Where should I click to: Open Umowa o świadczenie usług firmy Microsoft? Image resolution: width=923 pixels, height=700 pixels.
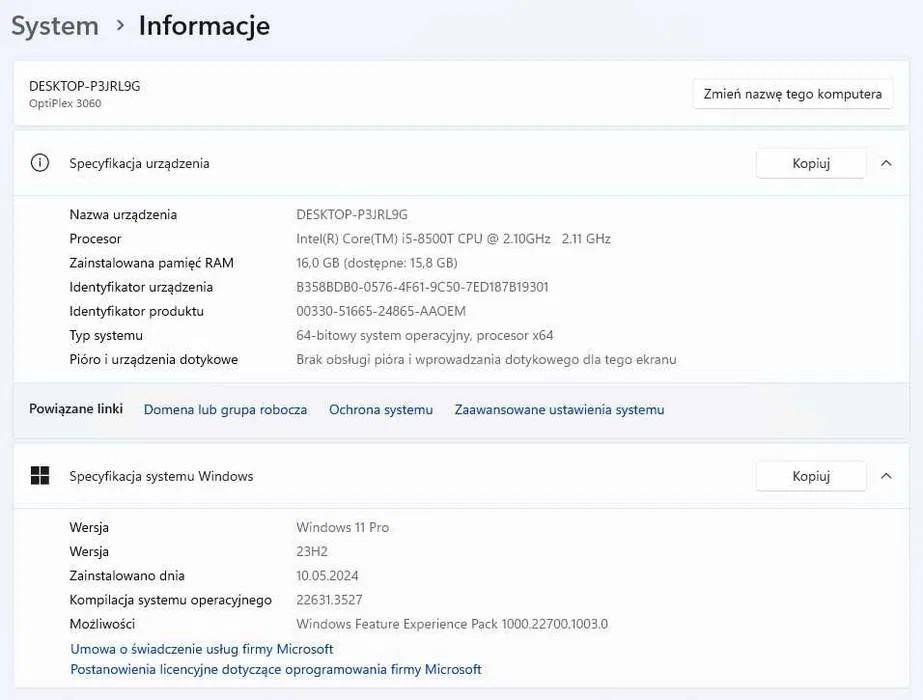tap(202, 649)
